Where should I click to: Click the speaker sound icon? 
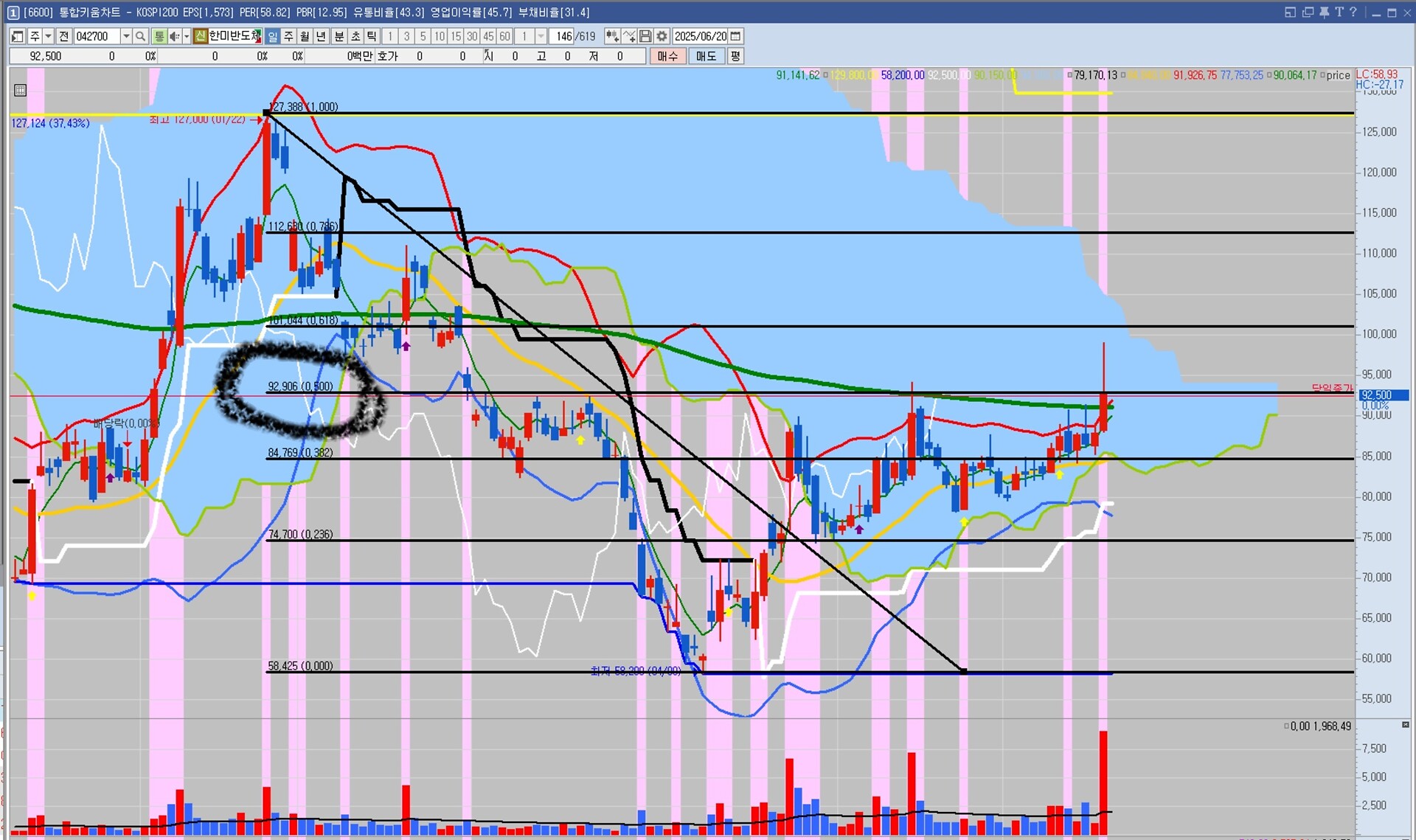[174, 36]
